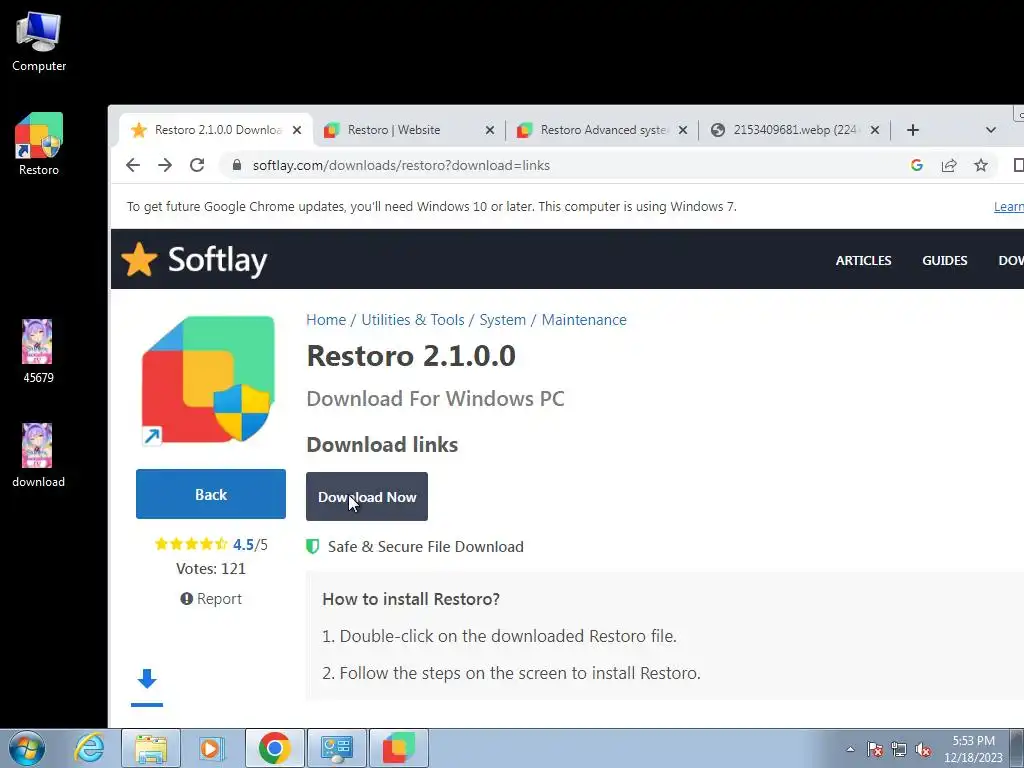Reload the Softlay page
1024x768 pixels.
pyautogui.click(x=197, y=165)
